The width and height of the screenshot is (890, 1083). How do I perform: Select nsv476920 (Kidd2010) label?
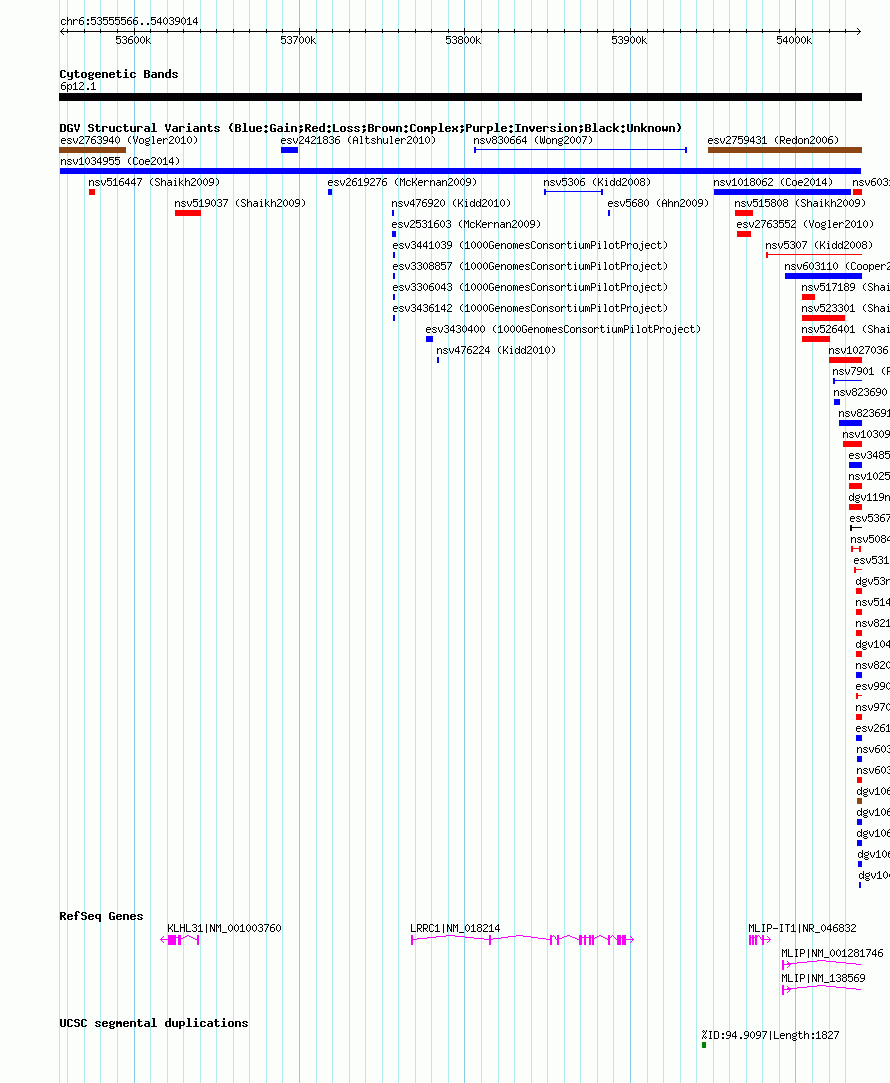452,203
